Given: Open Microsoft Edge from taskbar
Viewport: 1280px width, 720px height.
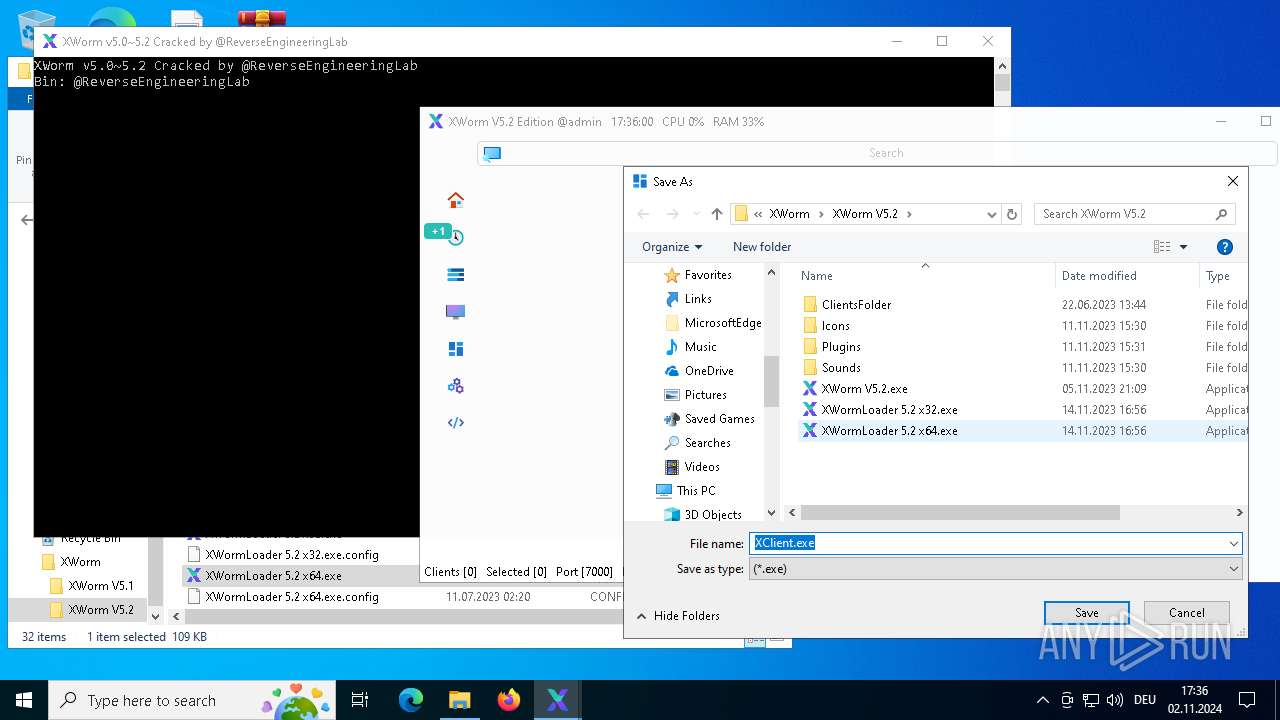Looking at the screenshot, I should point(411,700).
